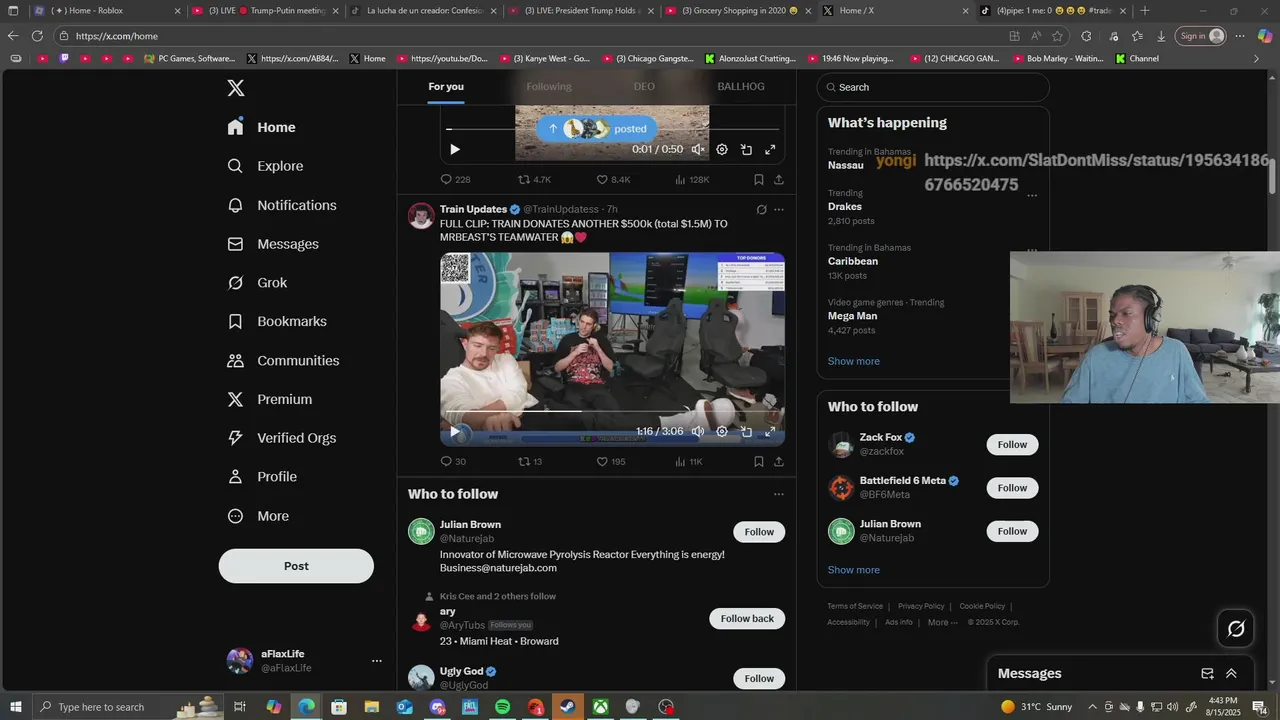This screenshot has width=1280, height=720.
Task: Click the X logo above the sidebar
Action: 236,88
